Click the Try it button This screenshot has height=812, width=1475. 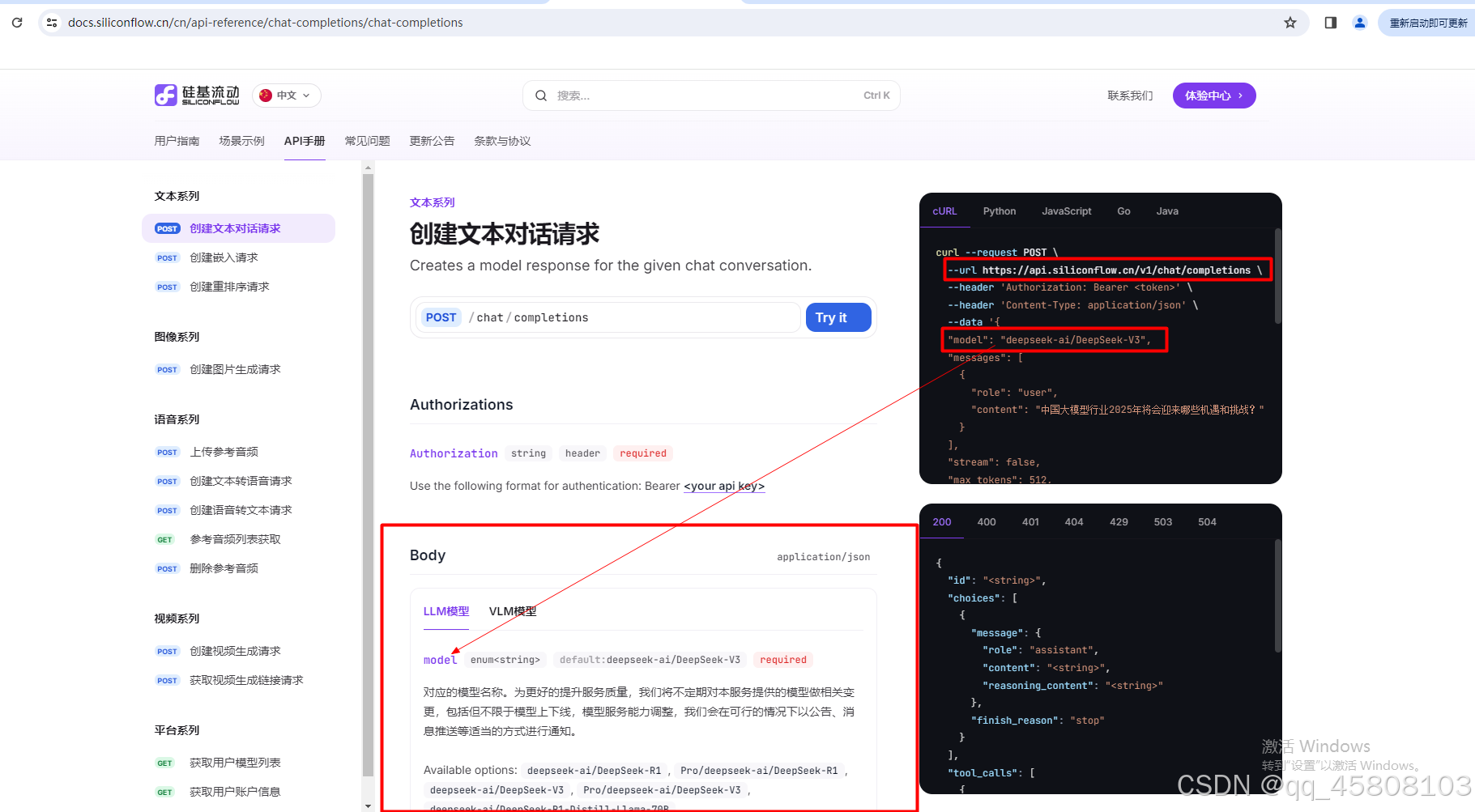coord(838,317)
